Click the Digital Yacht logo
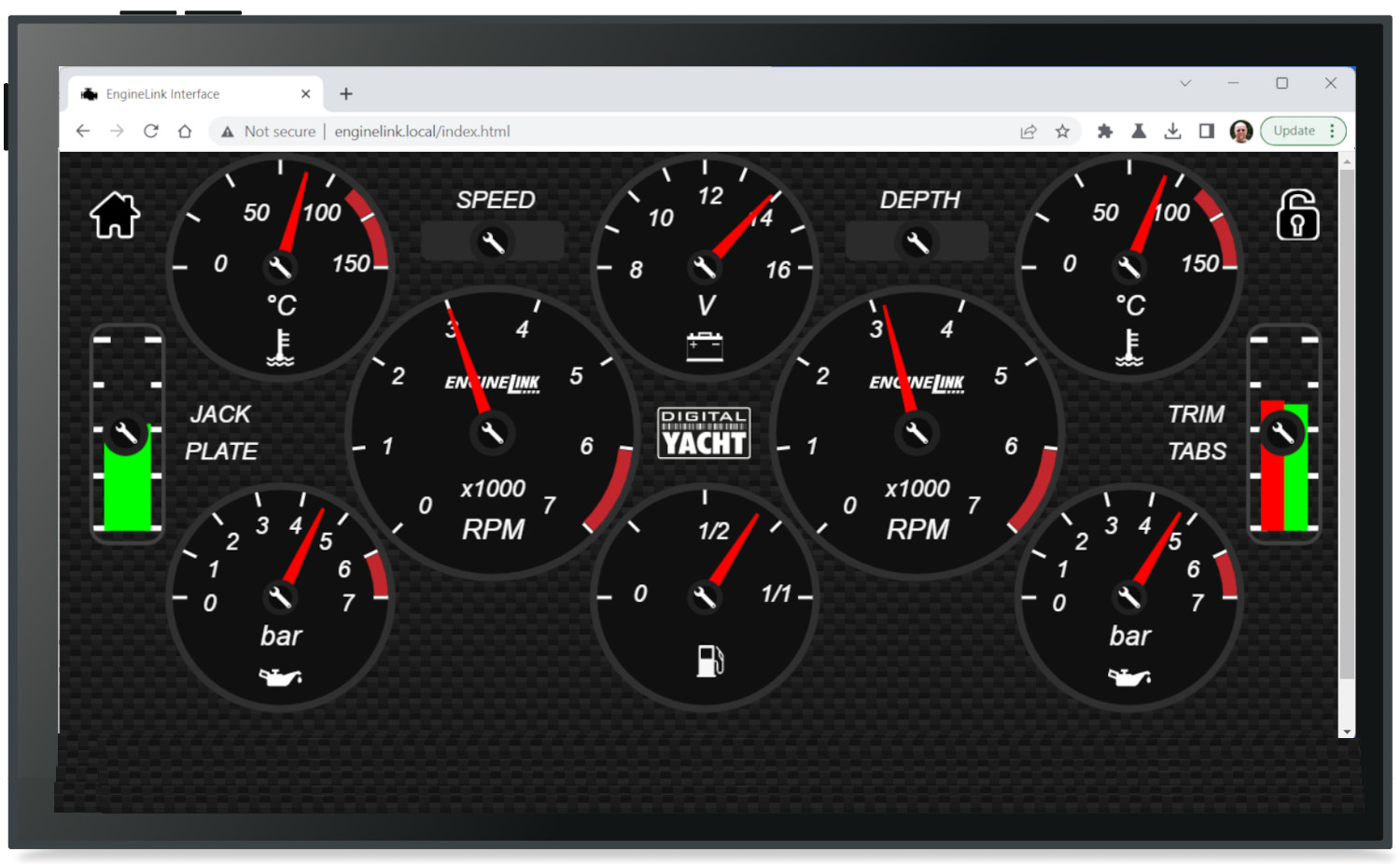Image resolution: width=1400 pixels, height=864 pixels. [704, 433]
